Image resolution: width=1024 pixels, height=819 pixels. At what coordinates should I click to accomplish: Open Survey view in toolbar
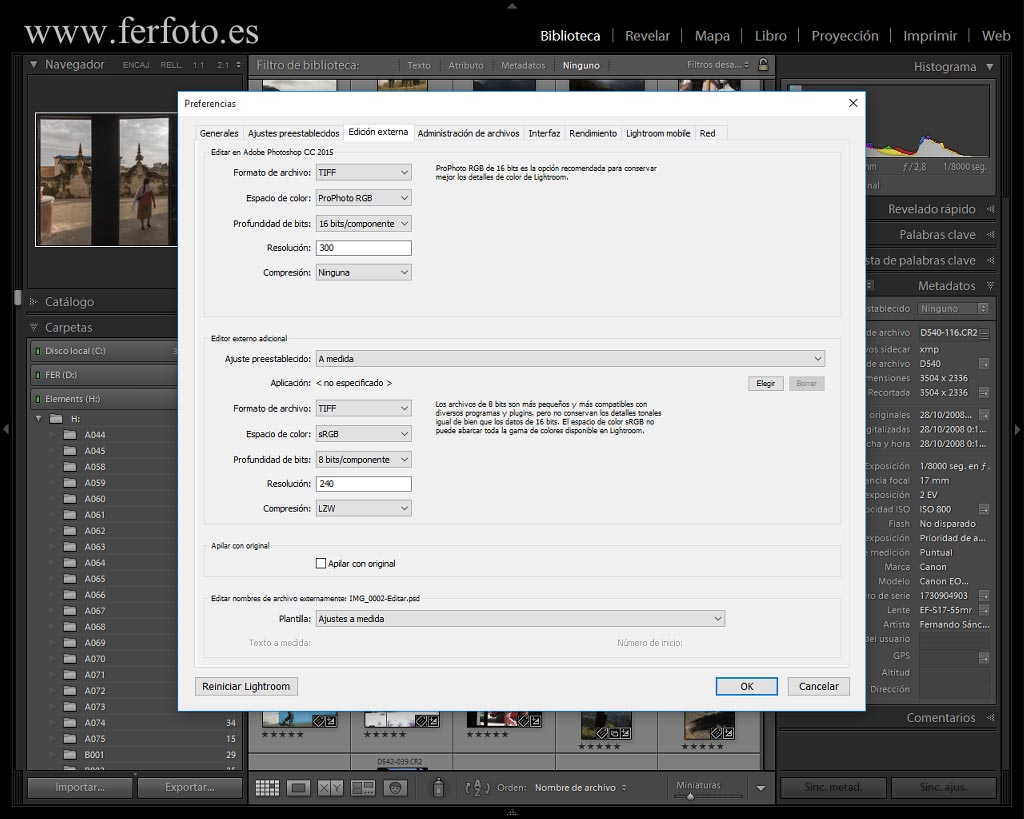(362, 788)
